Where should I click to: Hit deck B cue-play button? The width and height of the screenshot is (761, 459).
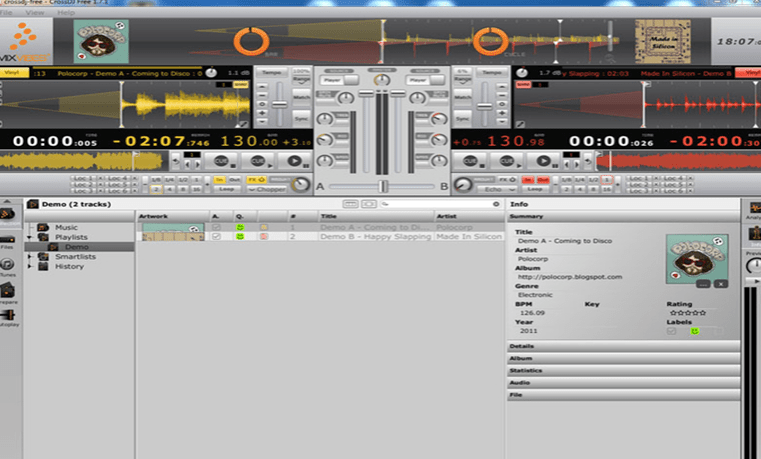click(507, 161)
